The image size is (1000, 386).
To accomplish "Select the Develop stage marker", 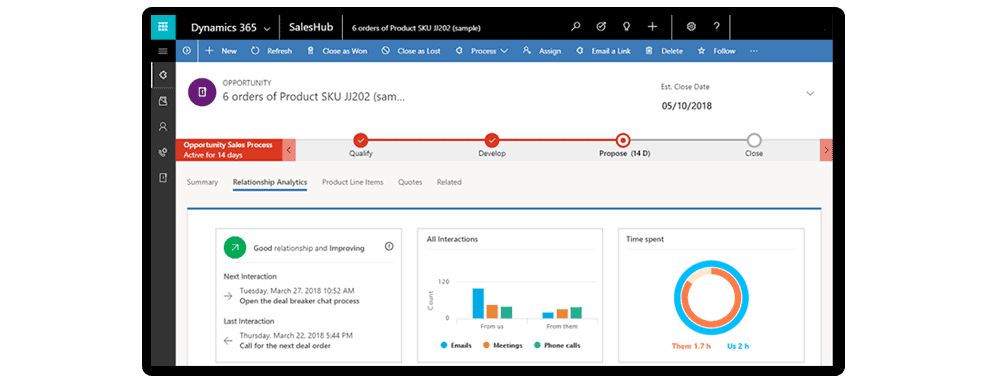I will [x=492, y=140].
